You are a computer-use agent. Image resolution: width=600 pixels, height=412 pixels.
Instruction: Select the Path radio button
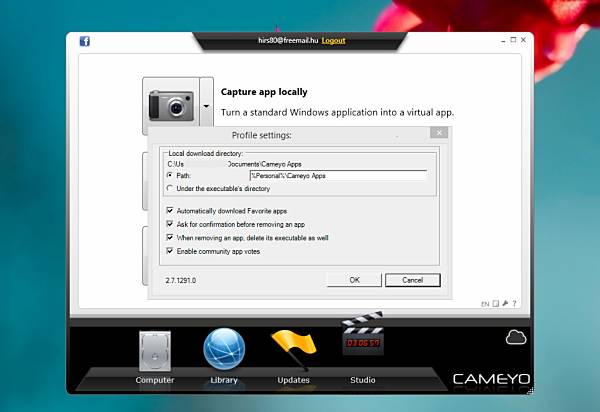point(170,175)
